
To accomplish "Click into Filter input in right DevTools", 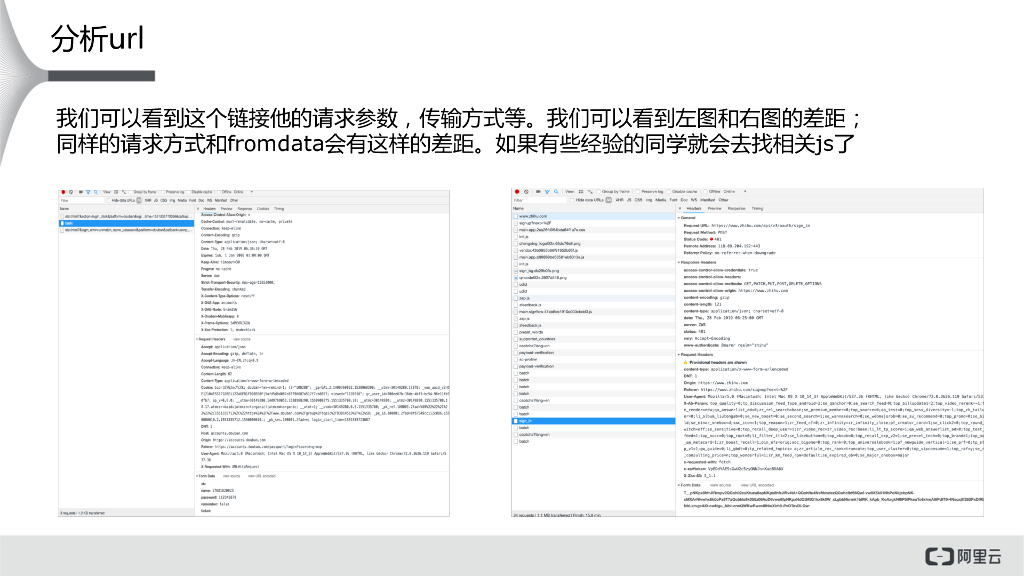I will [539, 200].
